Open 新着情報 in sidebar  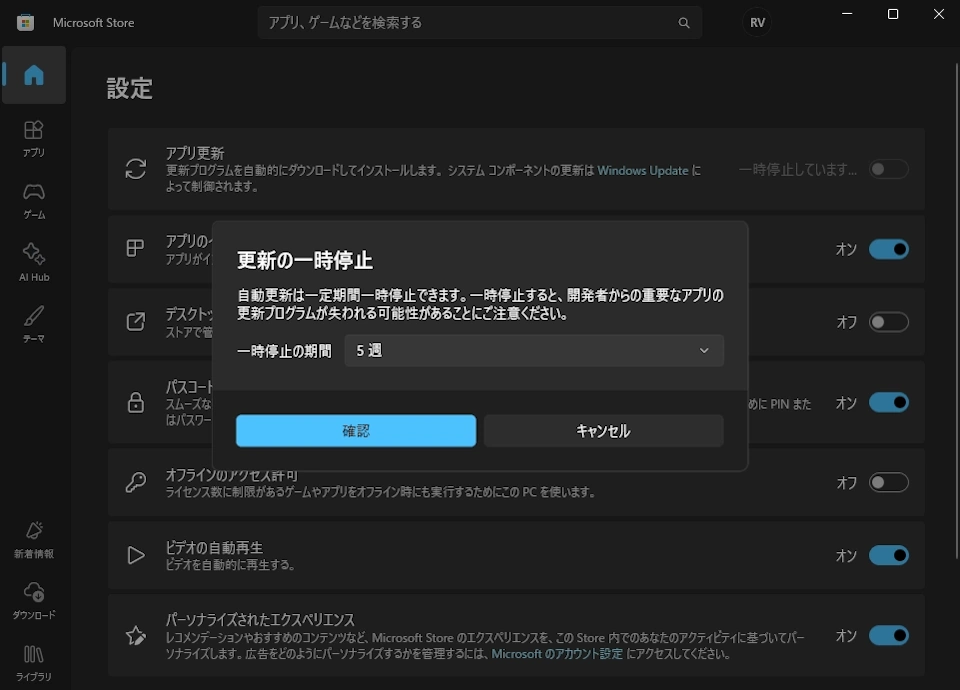pos(34,539)
